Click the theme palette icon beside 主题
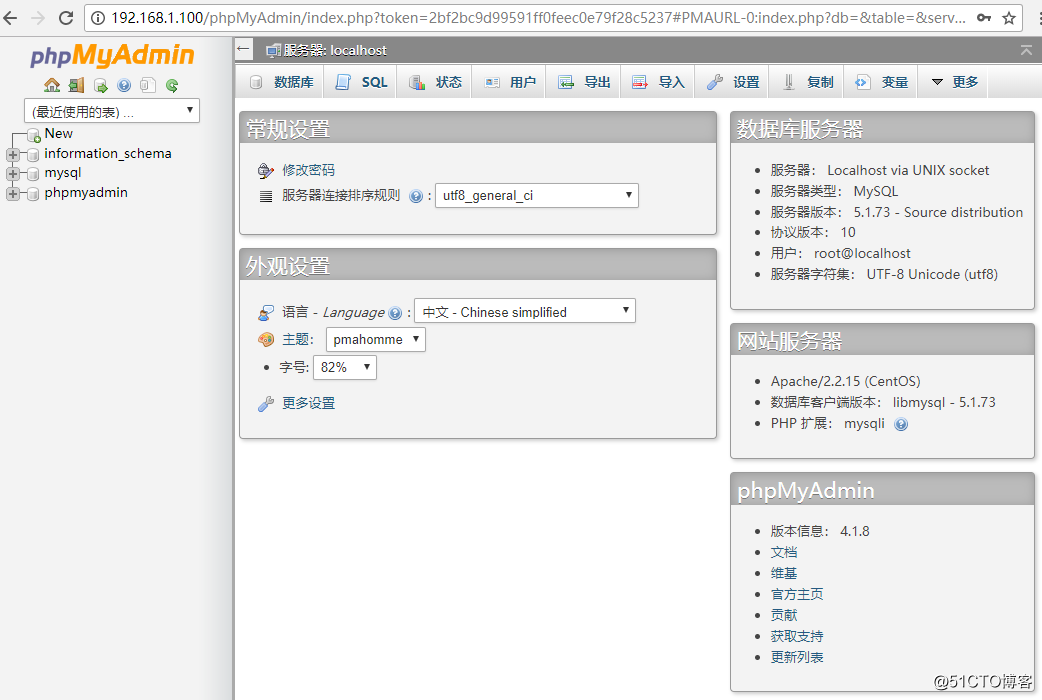 [x=266, y=340]
